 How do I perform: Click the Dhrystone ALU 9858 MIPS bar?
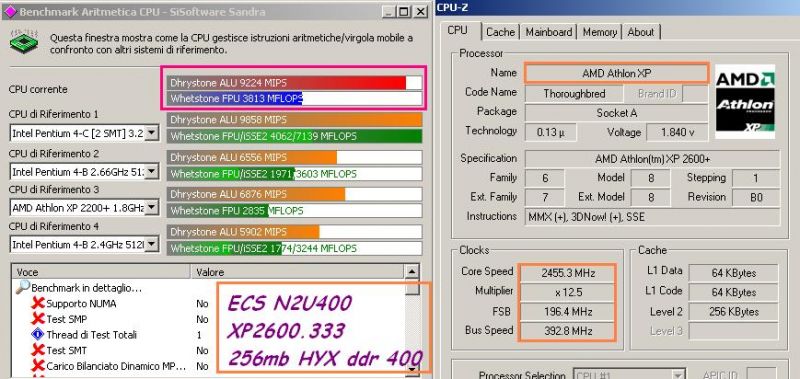pos(294,119)
